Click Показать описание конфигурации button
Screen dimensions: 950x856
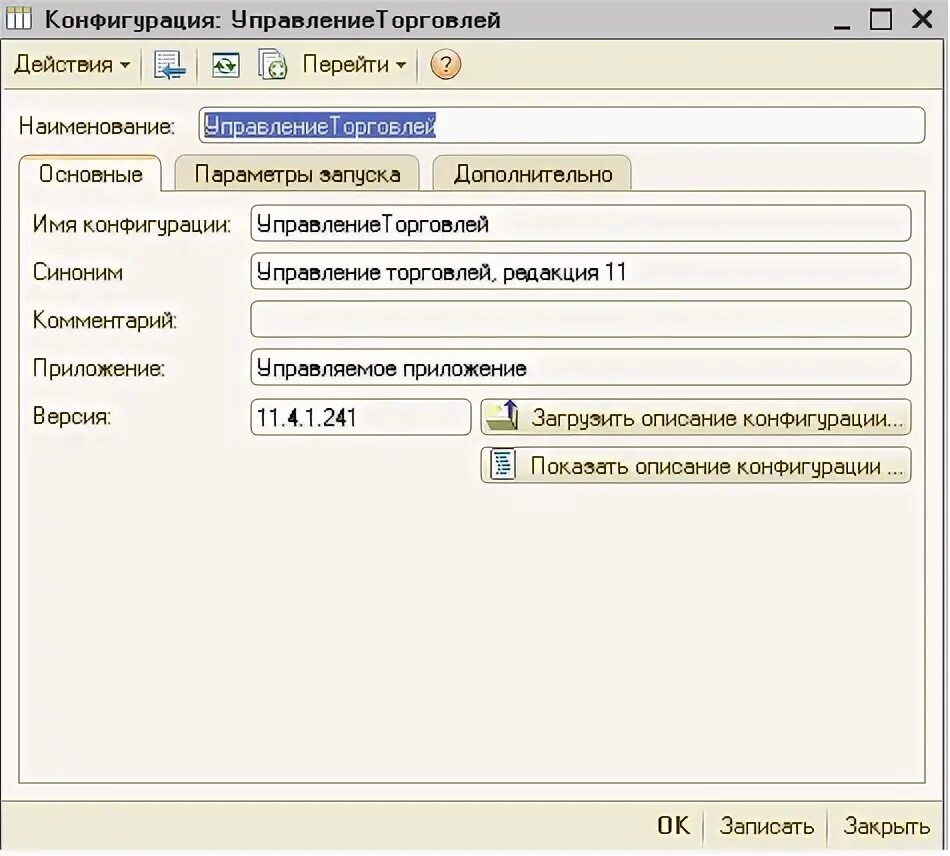(x=696, y=465)
